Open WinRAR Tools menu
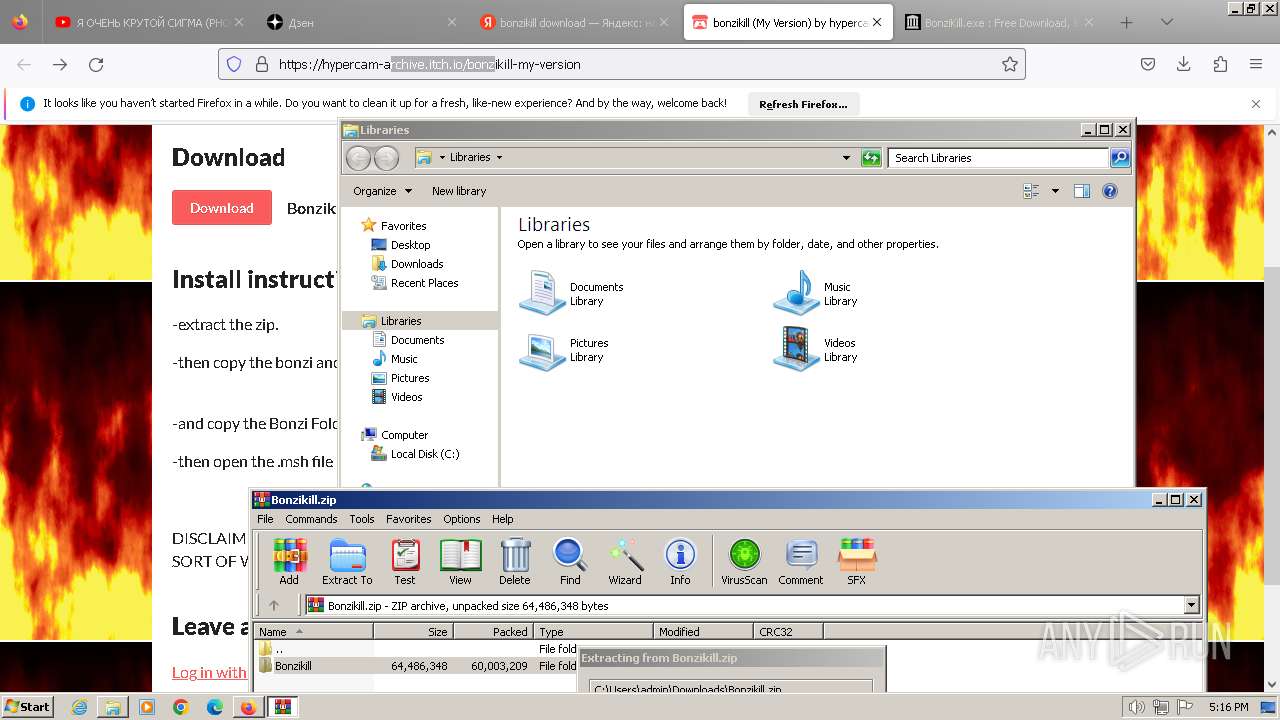This screenshot has height=720, width=1280. 362,519
